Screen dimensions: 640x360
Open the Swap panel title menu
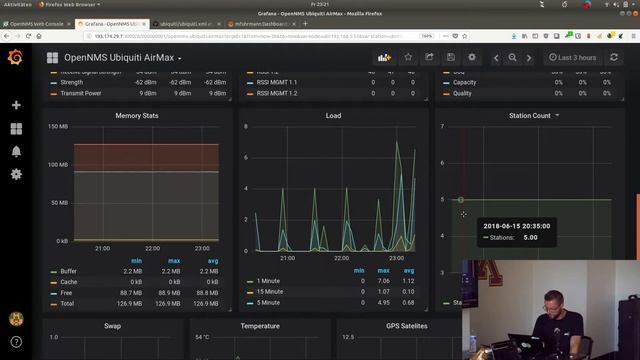click(112, 326)
